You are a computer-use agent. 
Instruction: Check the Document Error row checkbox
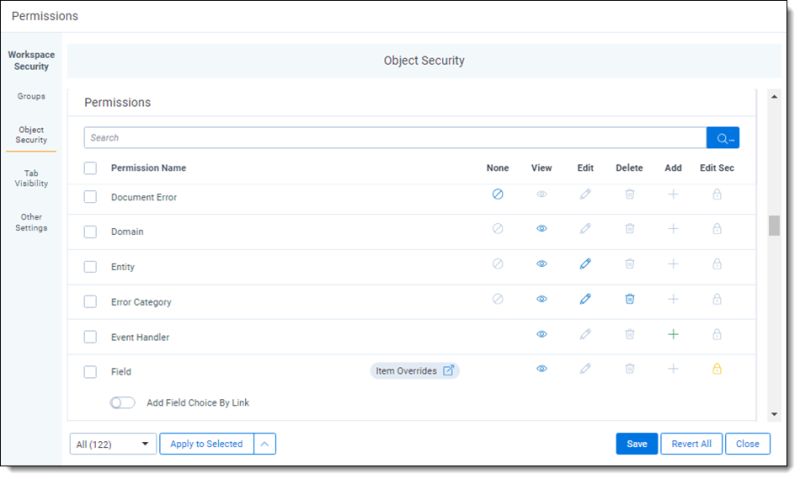[90, 197]
